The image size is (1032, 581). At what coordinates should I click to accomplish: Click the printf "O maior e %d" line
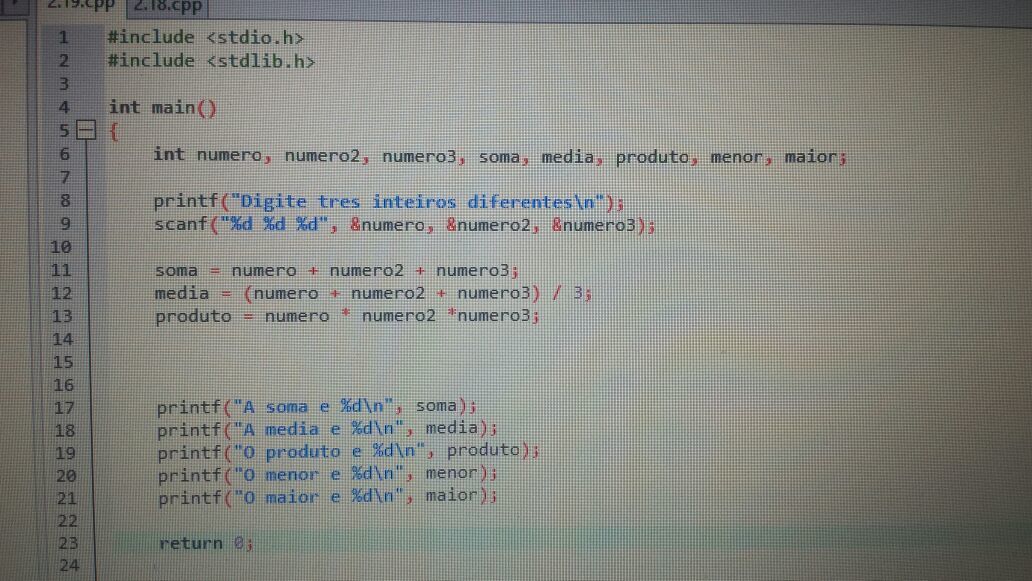[x=327, y=497]
